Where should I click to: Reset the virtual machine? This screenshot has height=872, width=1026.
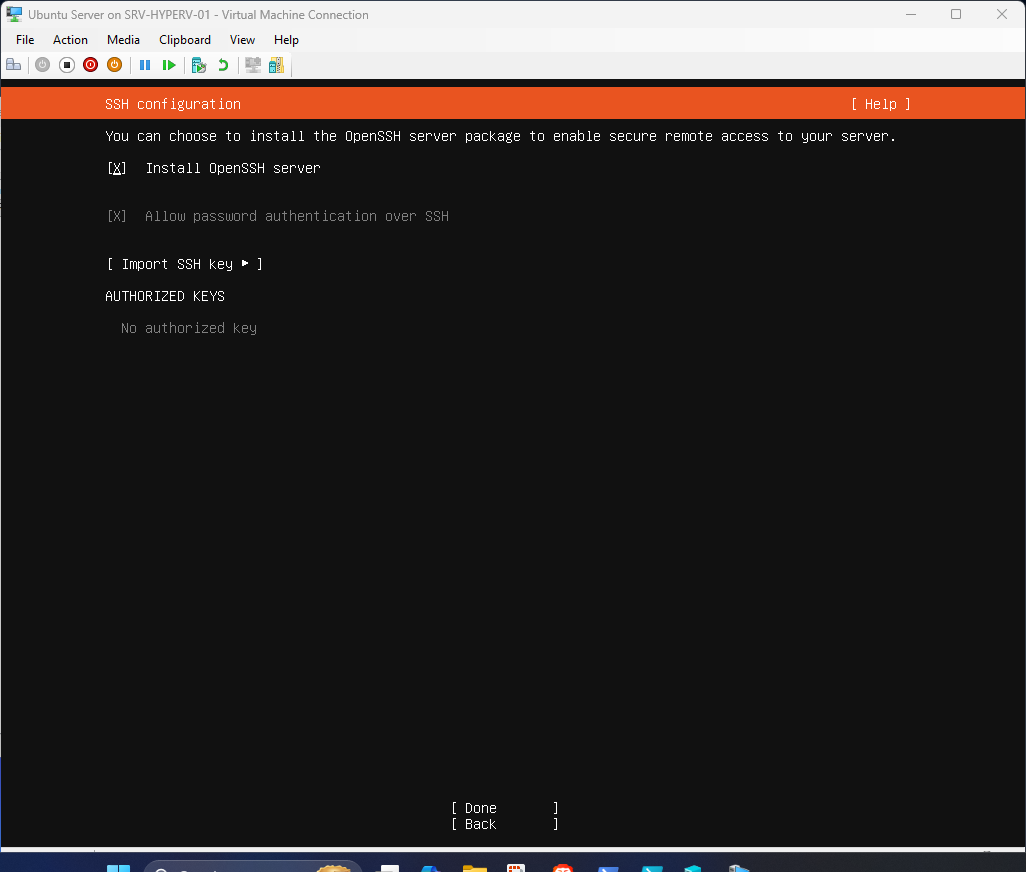[169, 64]
